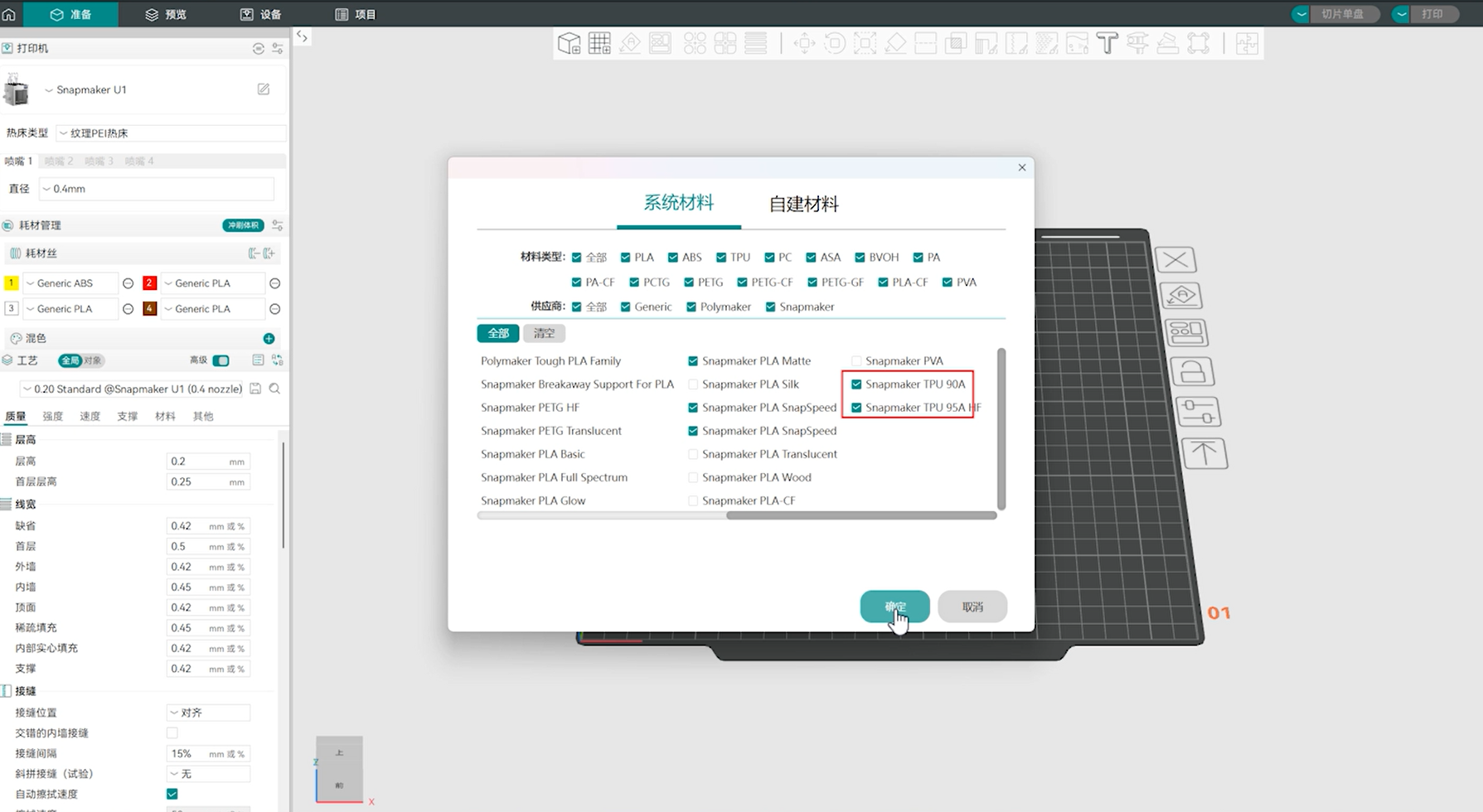Screen dimensions: 1483x812
Task: Click the yellow filament 1 color swatch
Action: click(x=12, y=283)
